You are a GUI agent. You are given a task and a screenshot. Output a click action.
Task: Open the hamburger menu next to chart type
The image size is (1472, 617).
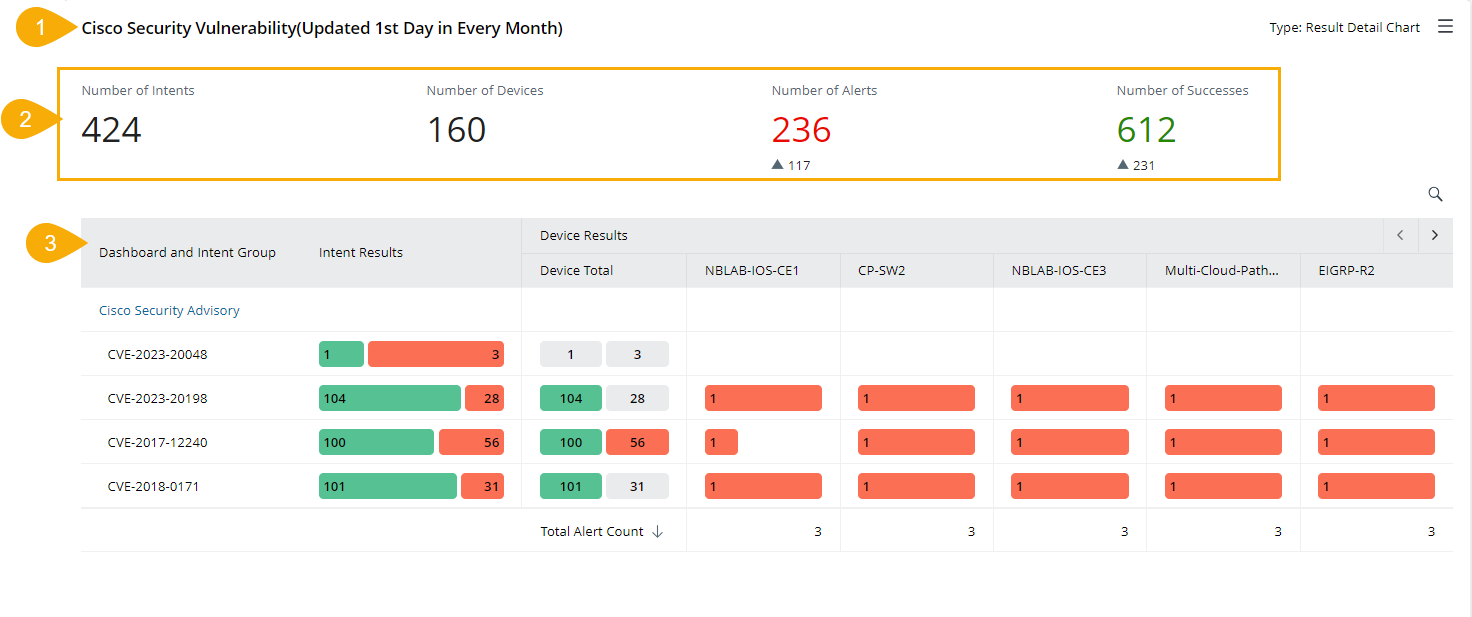[x=1445, y=27]
